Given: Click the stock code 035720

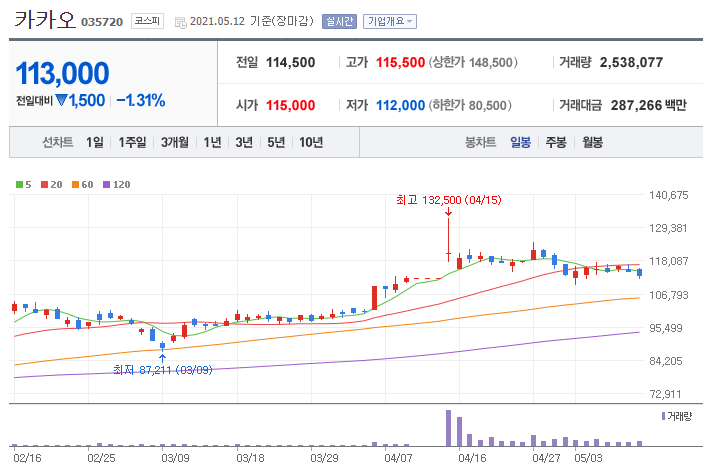Looking at the screenshot, I should (102, 22).
